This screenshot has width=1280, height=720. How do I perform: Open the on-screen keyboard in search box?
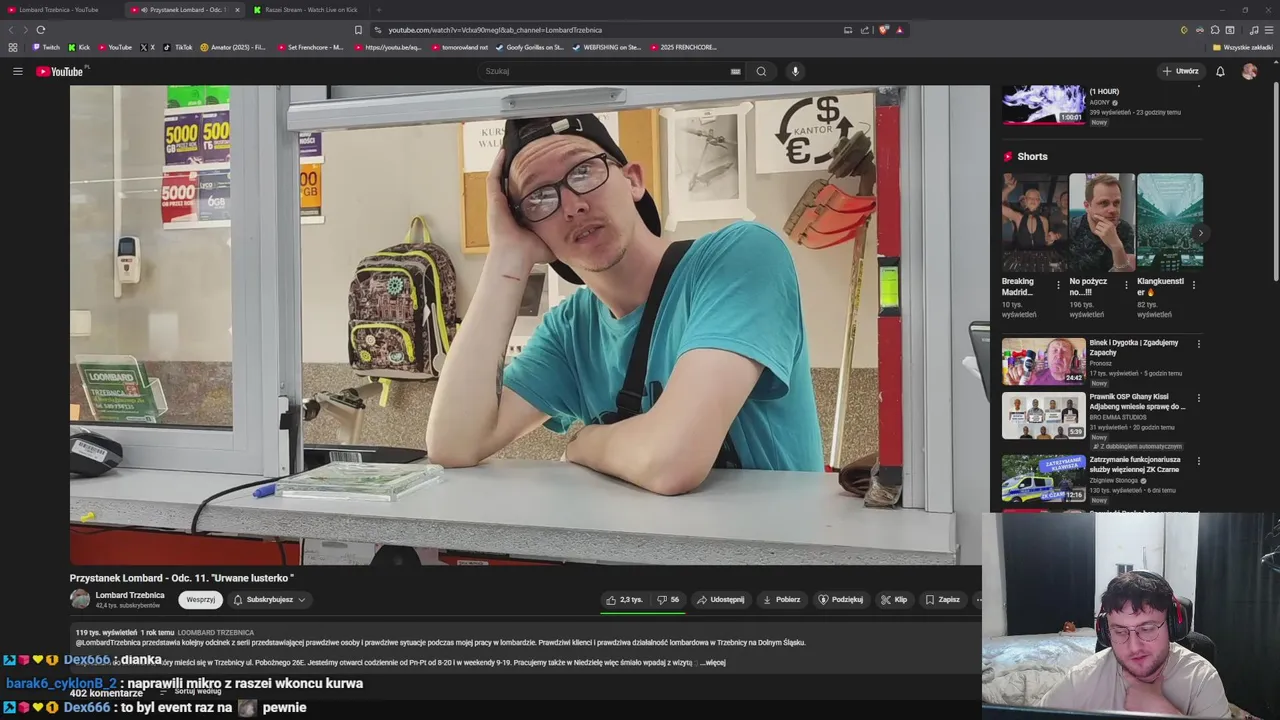[735, 71]
